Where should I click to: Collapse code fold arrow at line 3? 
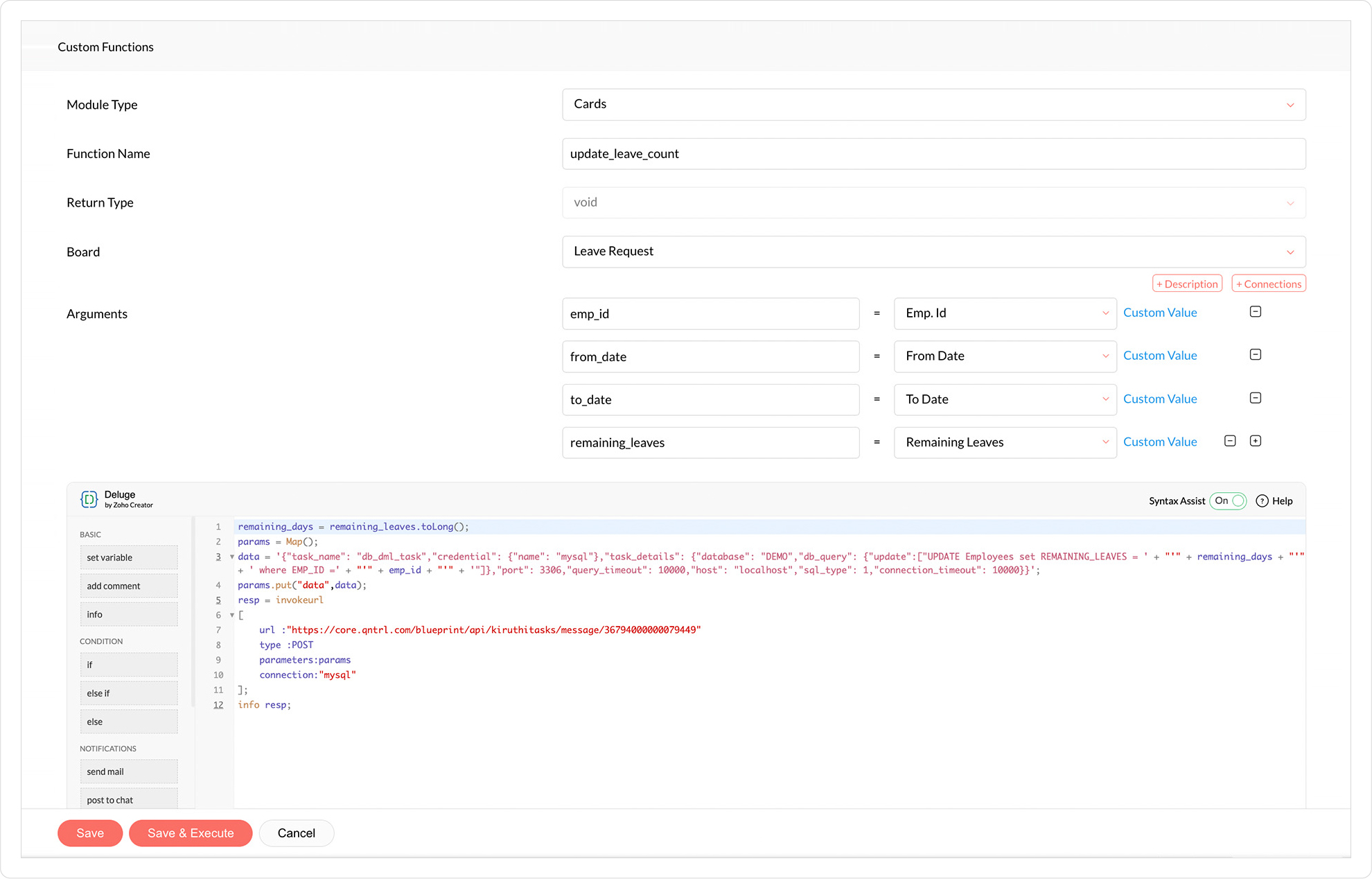click(232, 557)
